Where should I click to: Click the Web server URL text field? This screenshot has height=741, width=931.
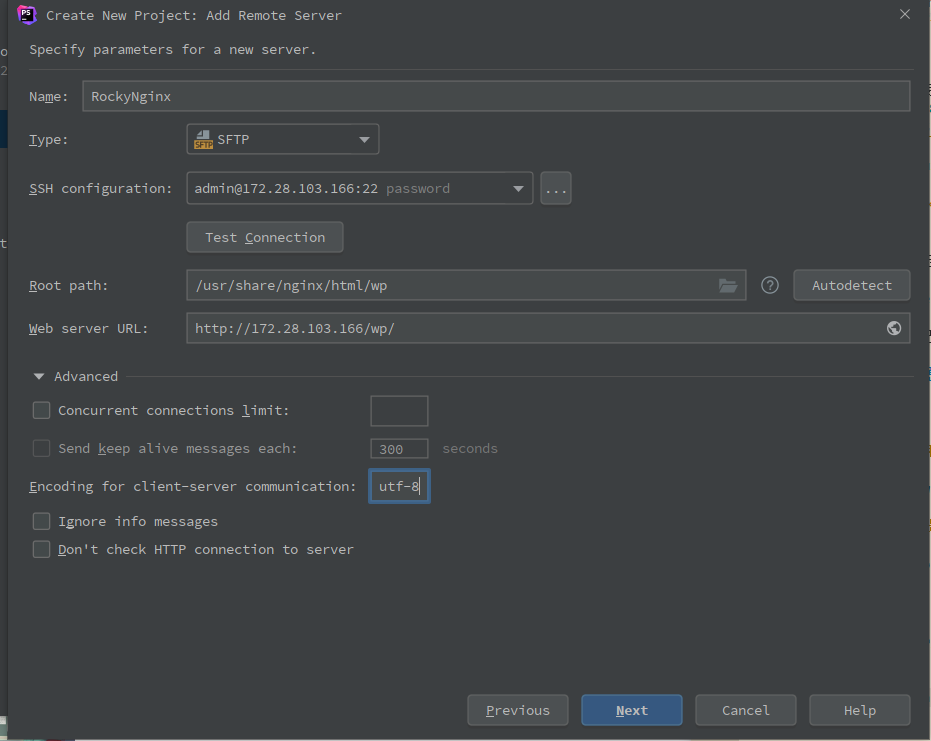click(530, 328)
